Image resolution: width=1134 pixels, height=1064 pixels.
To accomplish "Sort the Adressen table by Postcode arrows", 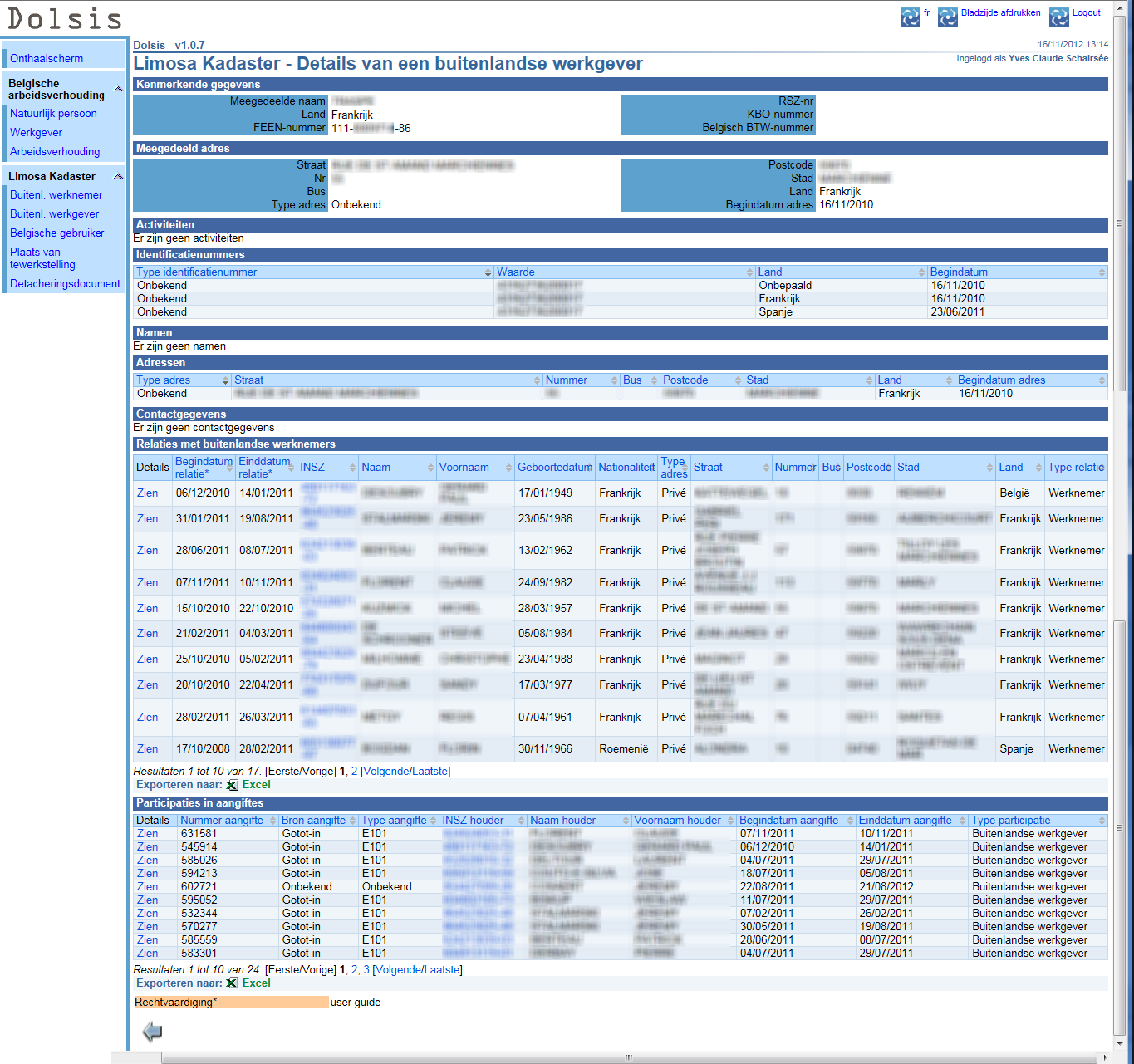I will click(738, 380).
